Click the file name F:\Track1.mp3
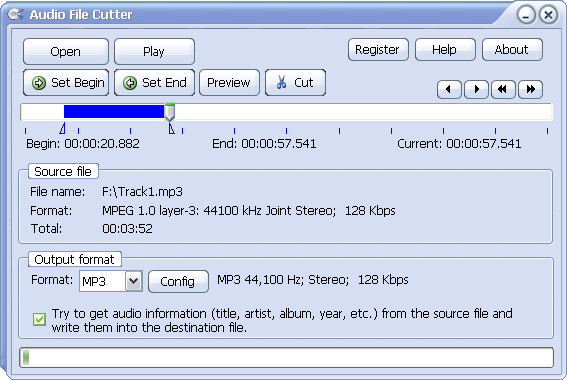The image size is (567, 380). (142, 191)
